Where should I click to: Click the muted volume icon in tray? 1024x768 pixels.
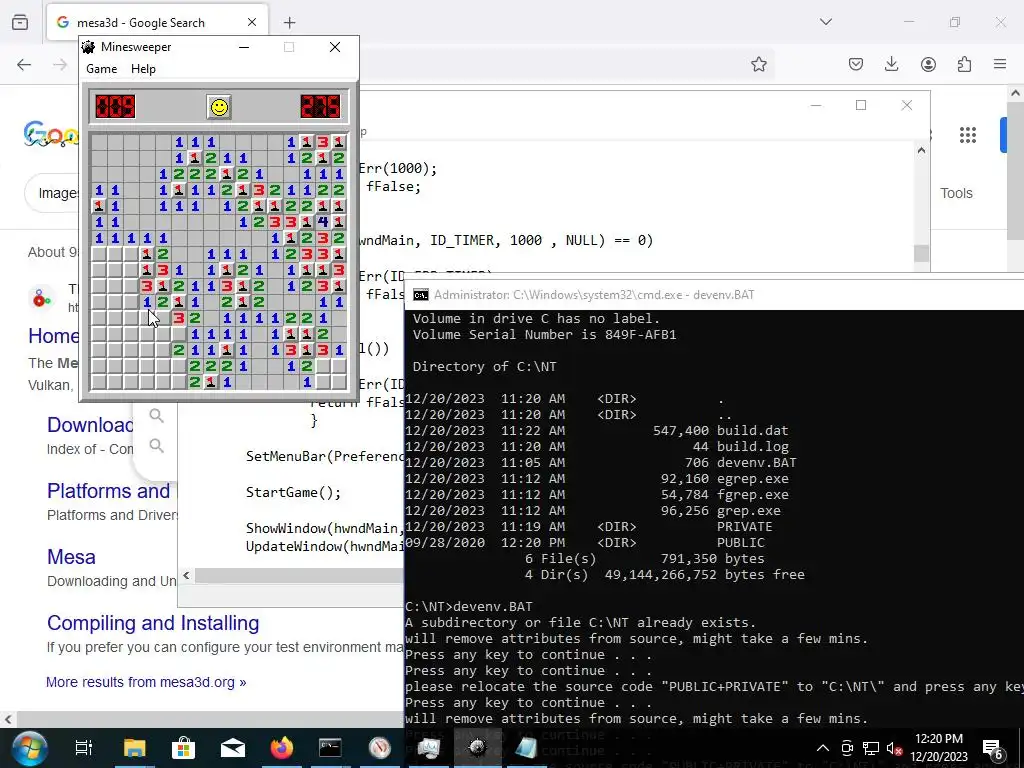[x=895, y=748]
